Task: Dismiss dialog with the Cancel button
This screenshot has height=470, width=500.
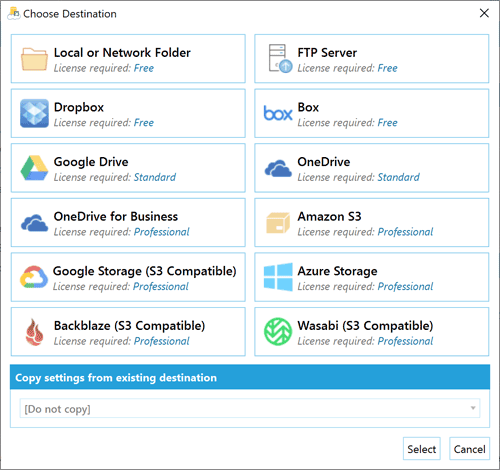Action: 469,449
